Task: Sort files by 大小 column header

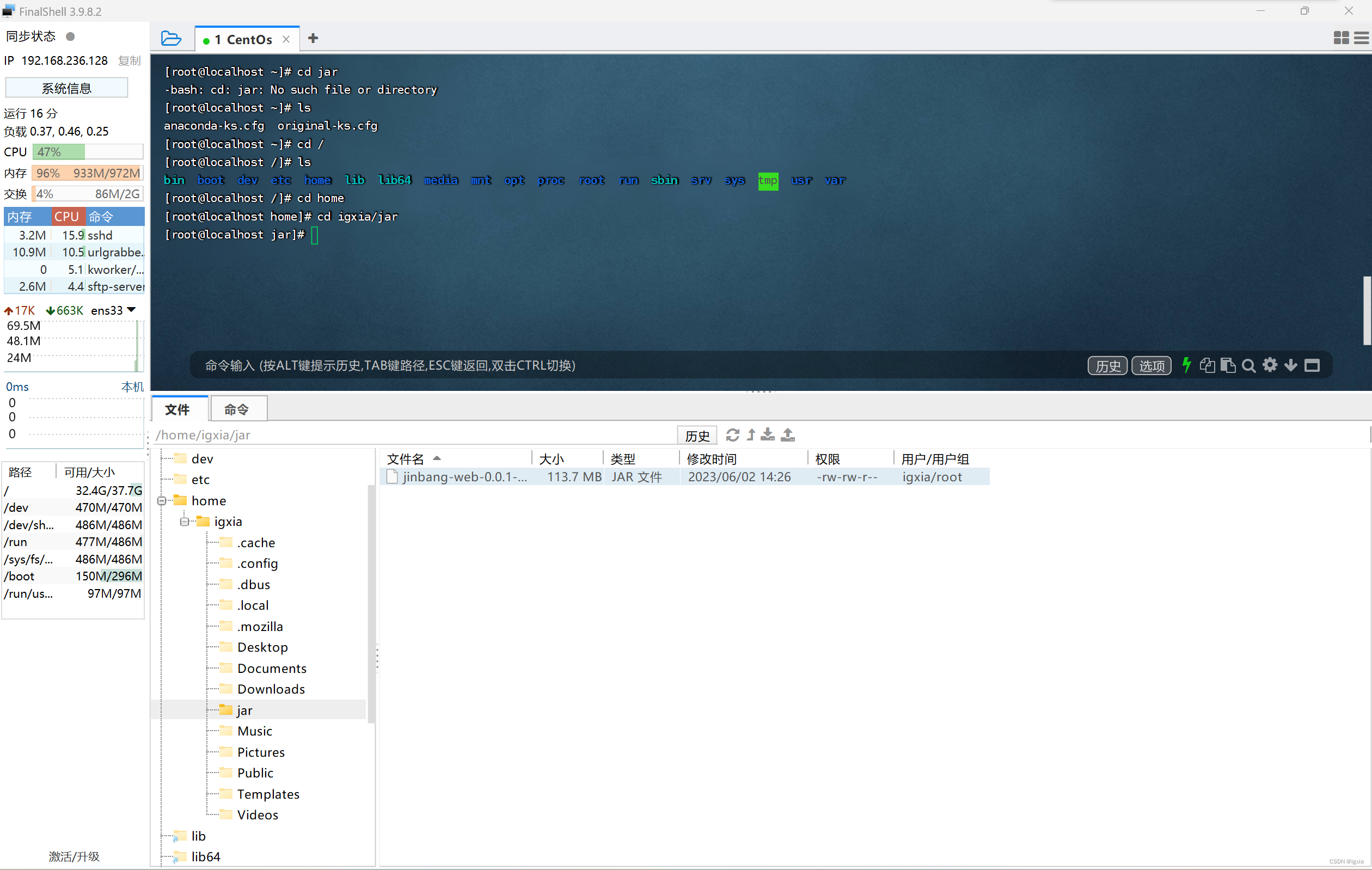Action: [x=567, y=458]
